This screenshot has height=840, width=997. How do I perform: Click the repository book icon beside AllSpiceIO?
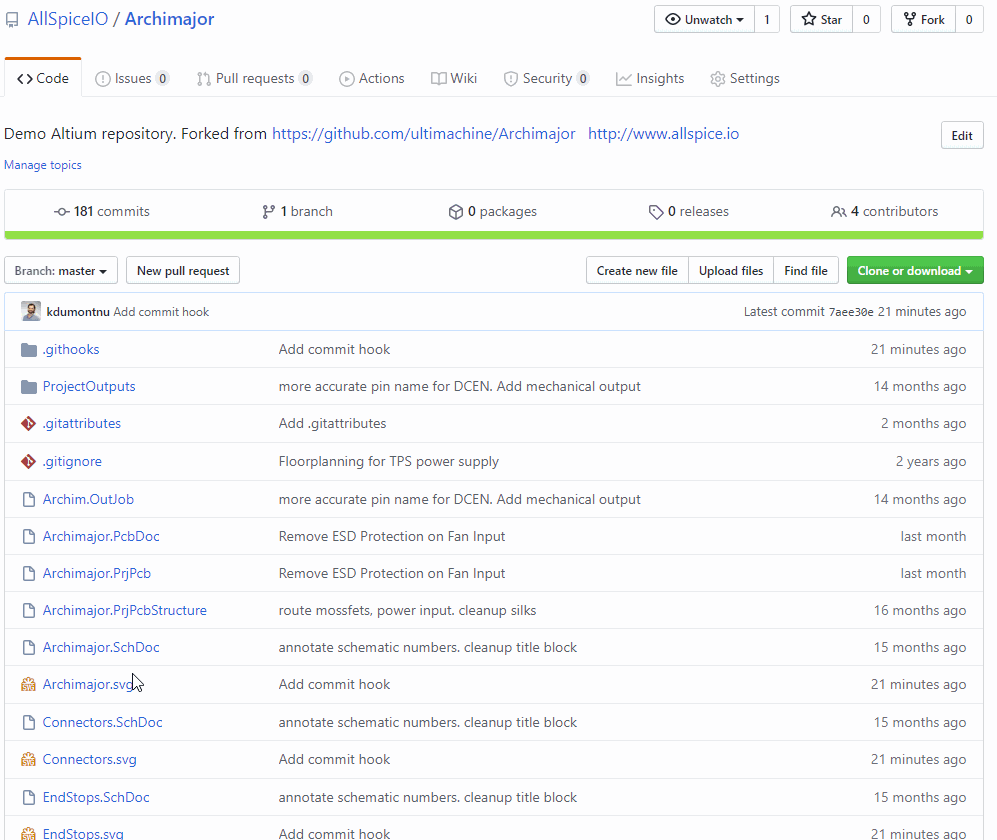point(12,20)
